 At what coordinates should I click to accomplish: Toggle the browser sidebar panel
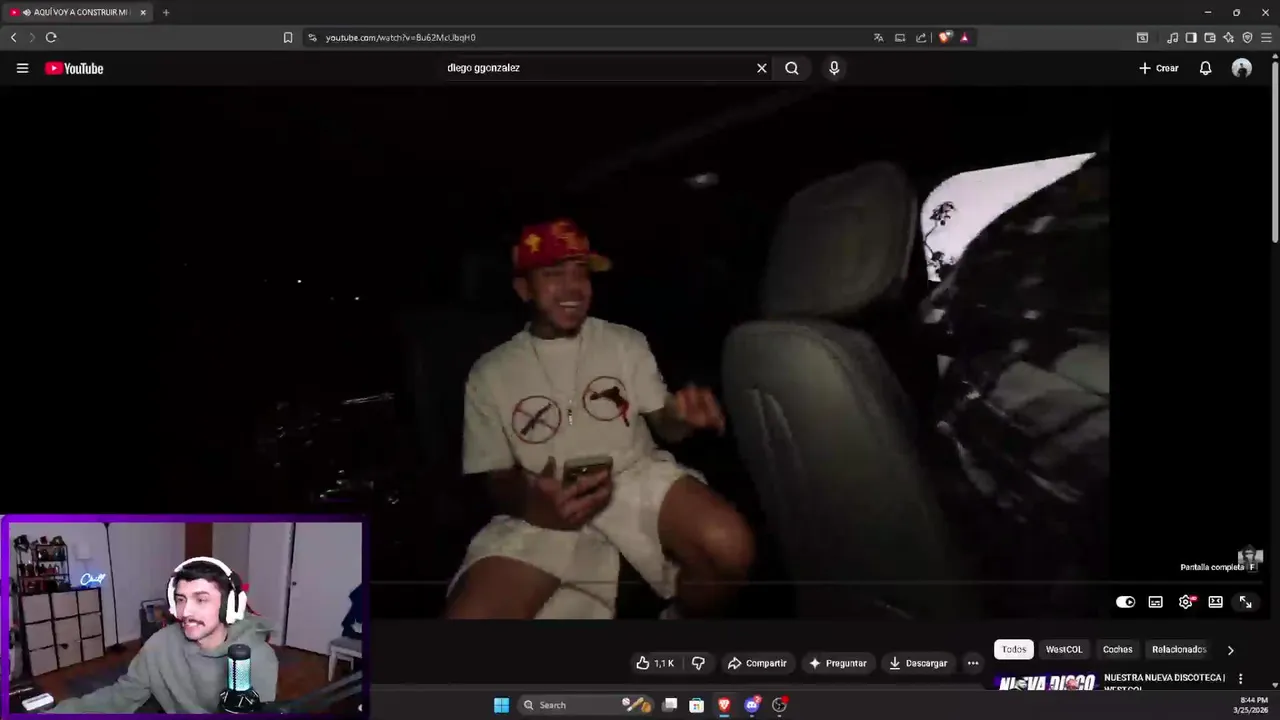click(1191, 37)
